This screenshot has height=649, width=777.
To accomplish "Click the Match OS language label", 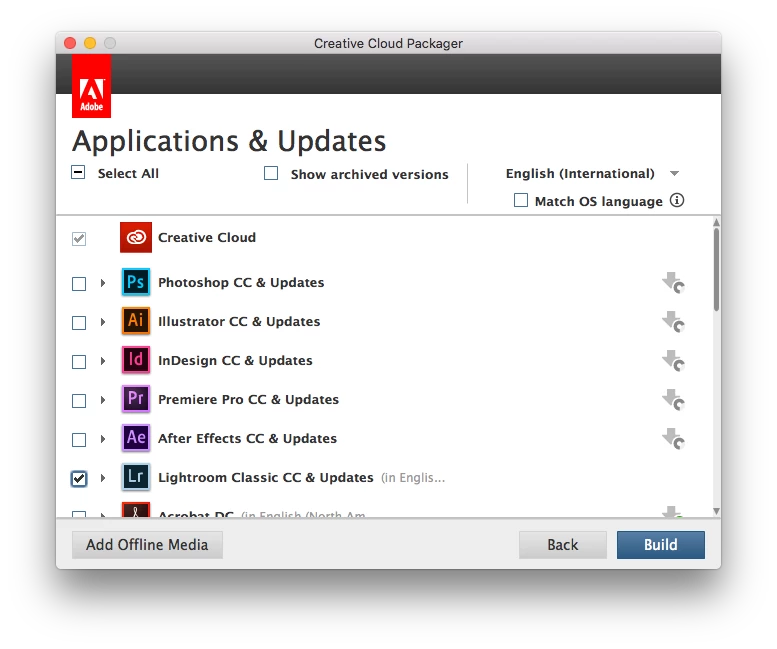I will pyautogui.click(x=599, y=202).
